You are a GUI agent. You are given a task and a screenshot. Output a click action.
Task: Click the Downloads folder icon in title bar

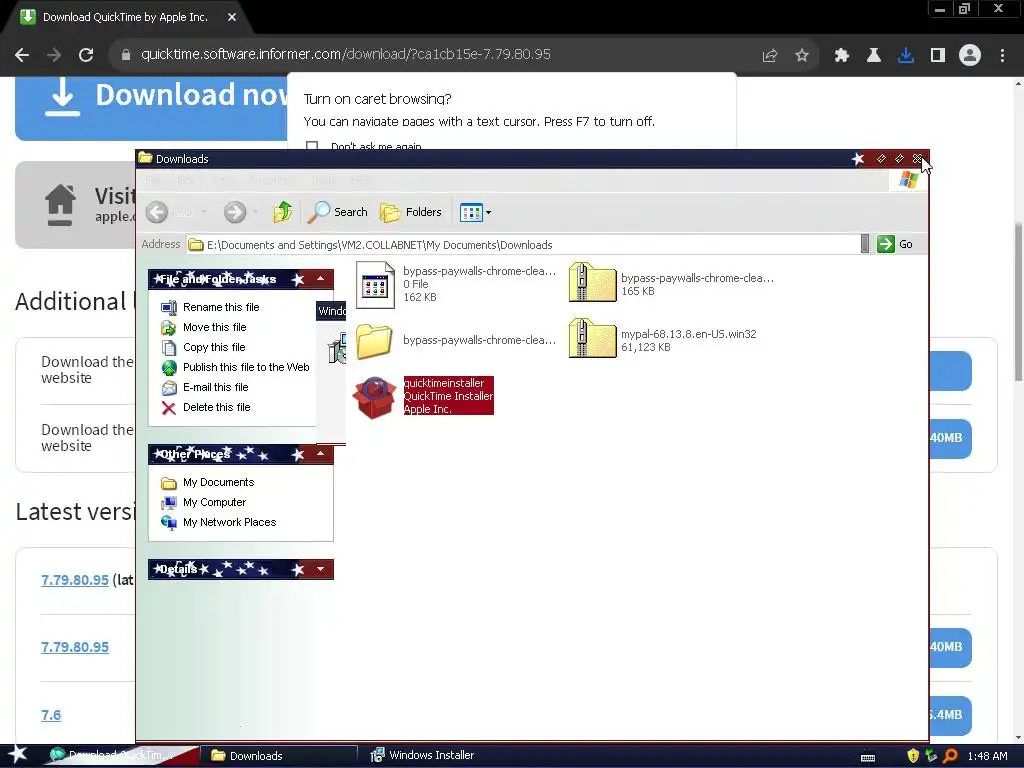pos(146,159)
